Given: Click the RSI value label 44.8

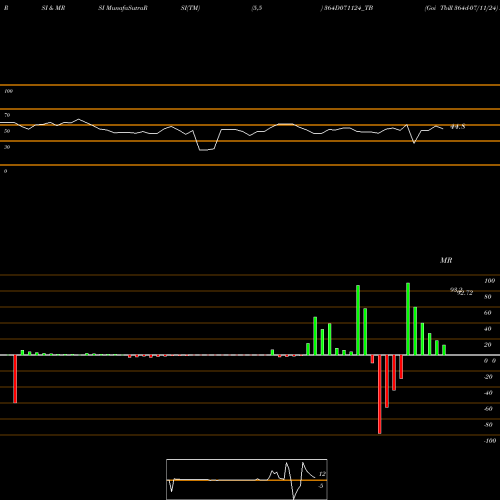Looking at the screenshot, I should coord(457,127).
